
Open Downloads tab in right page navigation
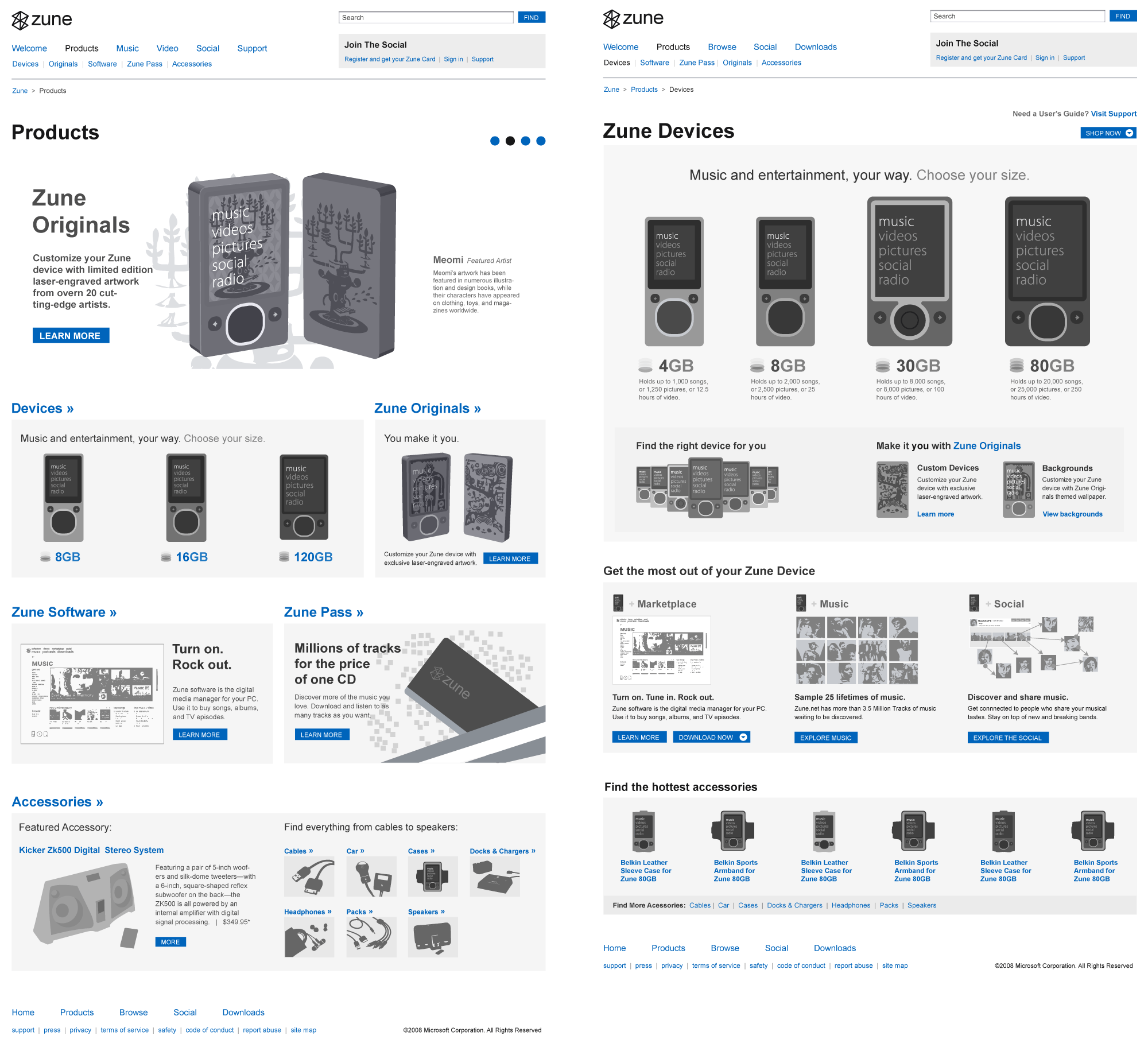815,47
